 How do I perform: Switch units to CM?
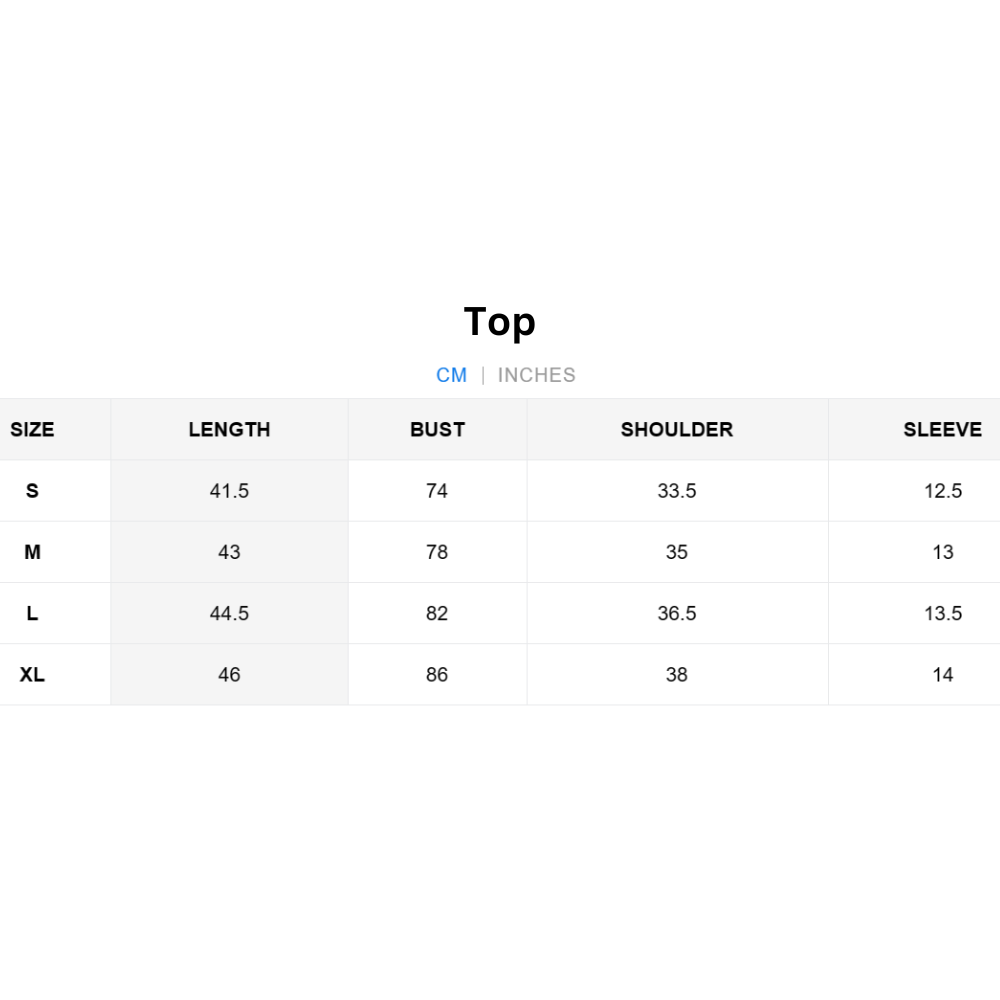452,375
